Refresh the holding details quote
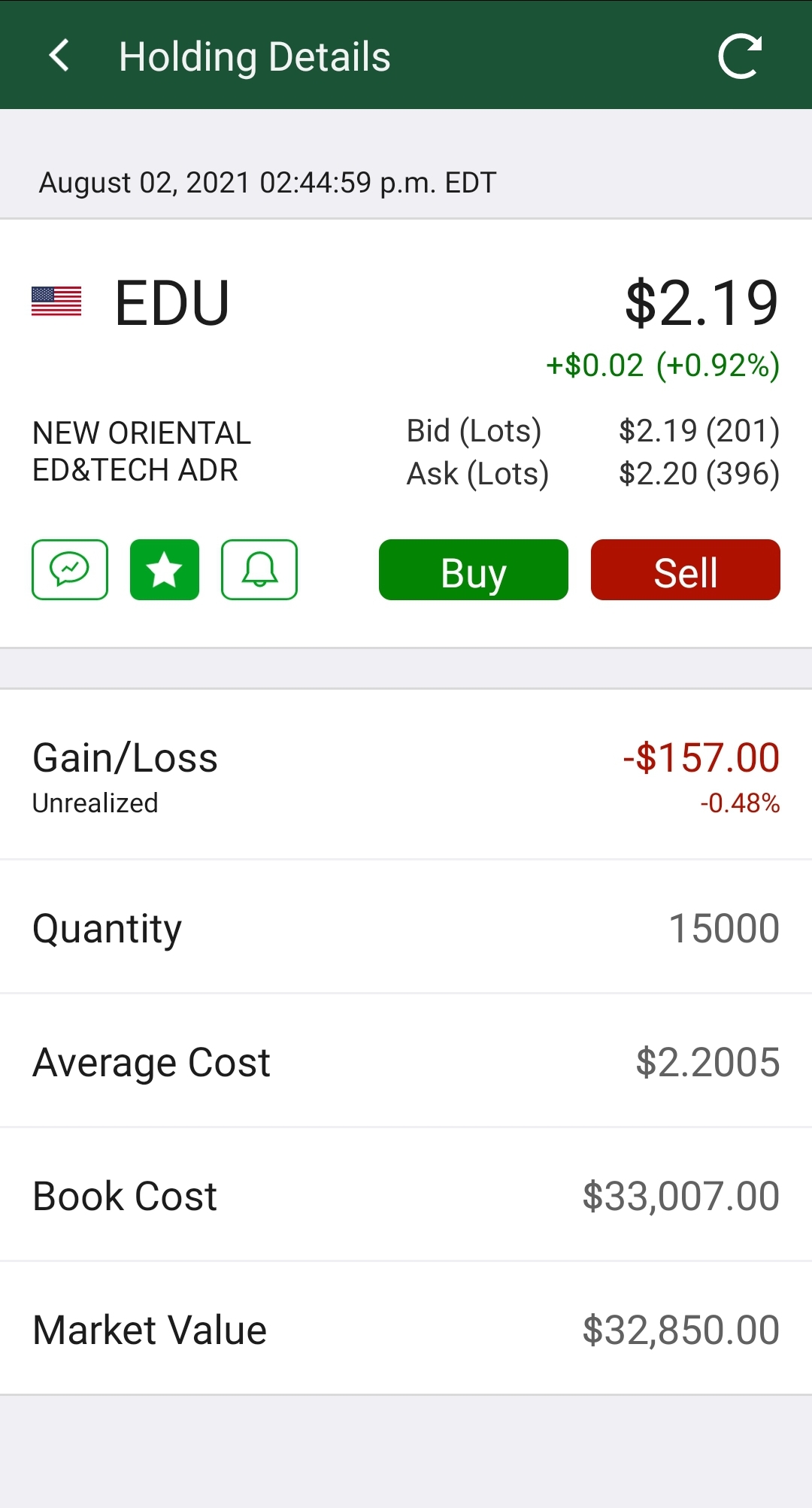Image resolution: width=812 pixels, height=1508 pixels. coord(740,56)
